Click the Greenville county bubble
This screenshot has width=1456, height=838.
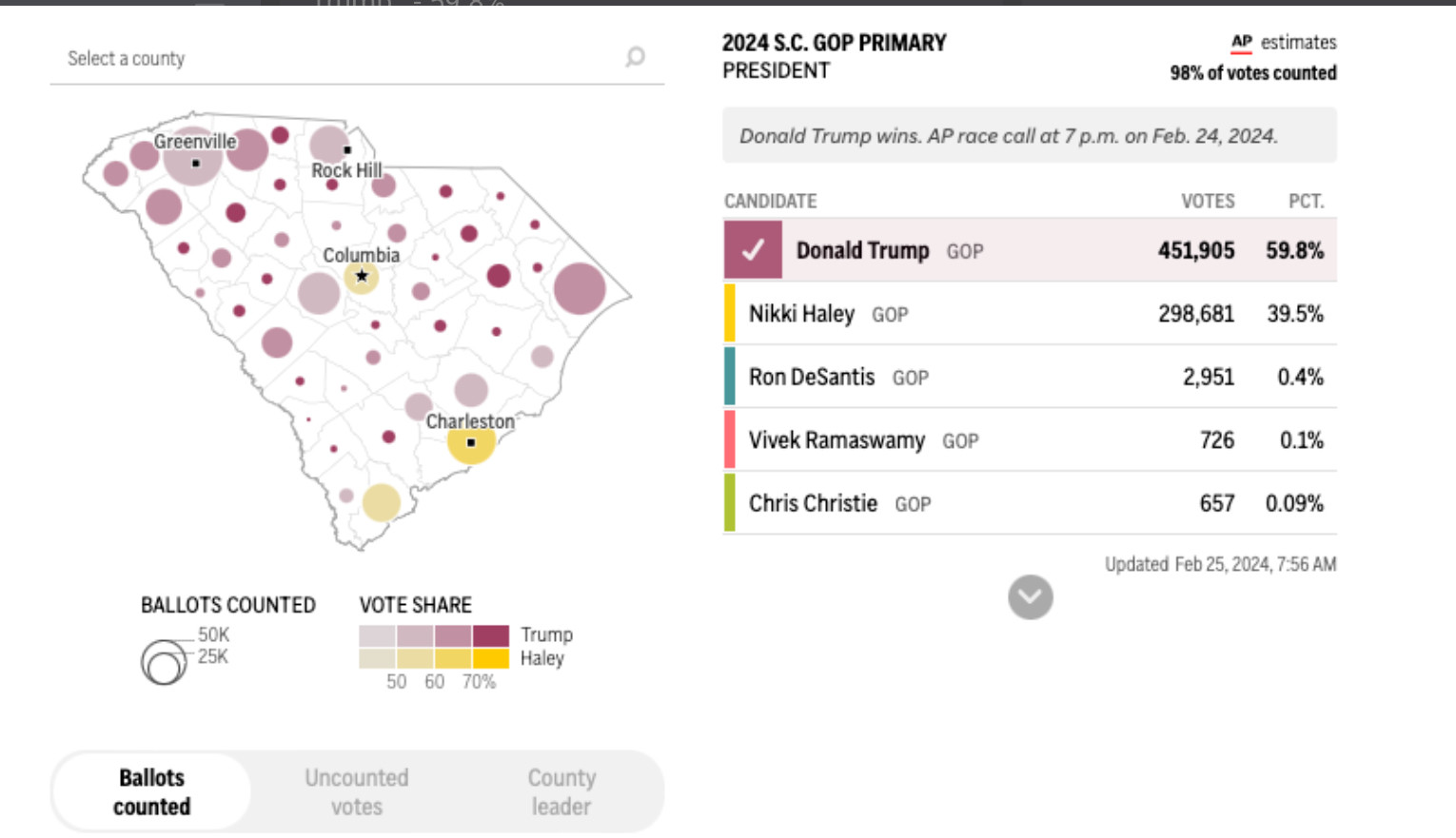[x=193, y=157]
